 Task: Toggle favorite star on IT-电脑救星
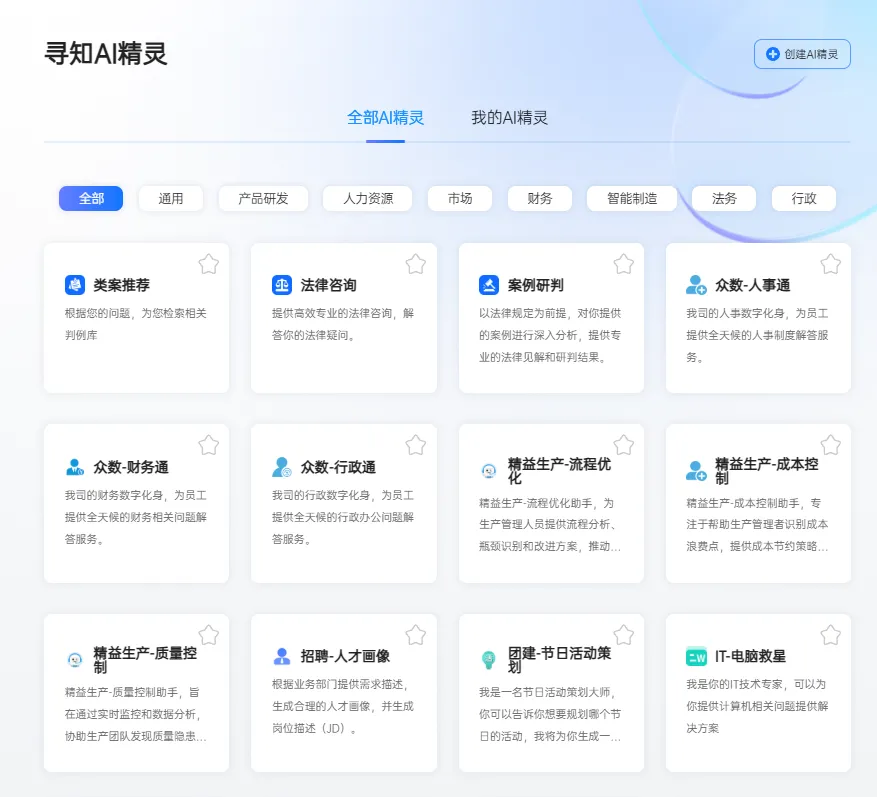(830, 635)
